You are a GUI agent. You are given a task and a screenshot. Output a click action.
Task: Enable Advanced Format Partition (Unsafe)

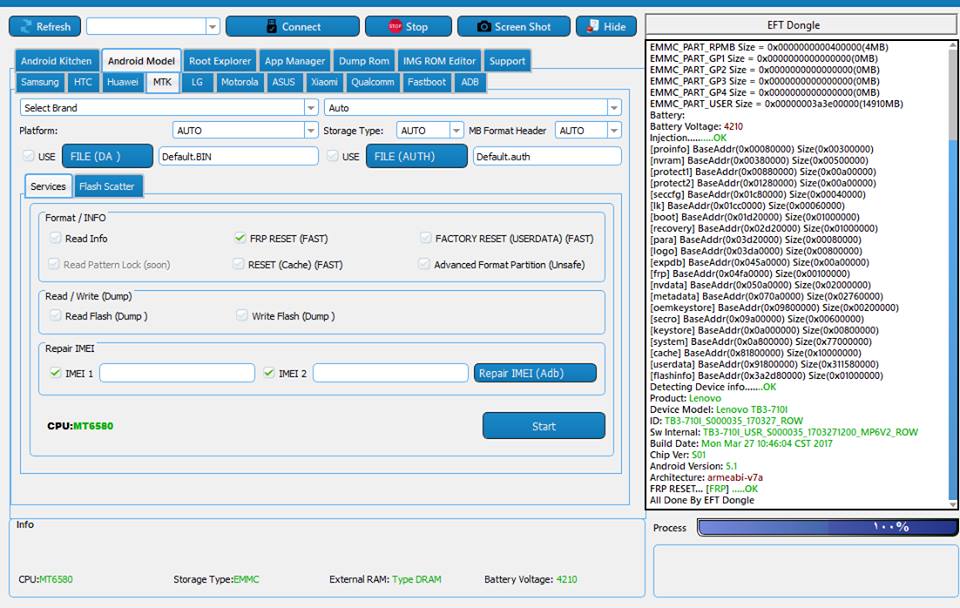point(424,264)
